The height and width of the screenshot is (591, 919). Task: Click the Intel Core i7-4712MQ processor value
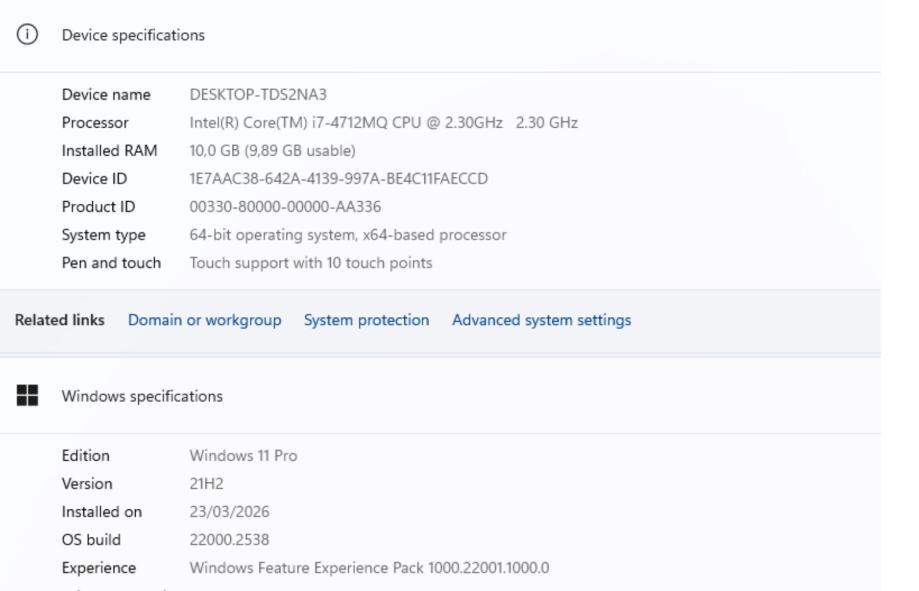383,123
